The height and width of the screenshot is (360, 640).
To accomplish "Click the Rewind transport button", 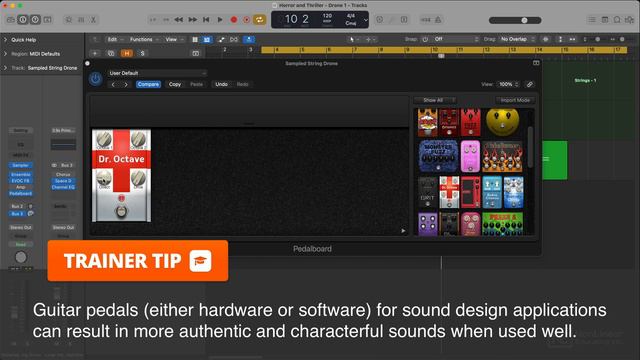I will click(x=178, y=20).
